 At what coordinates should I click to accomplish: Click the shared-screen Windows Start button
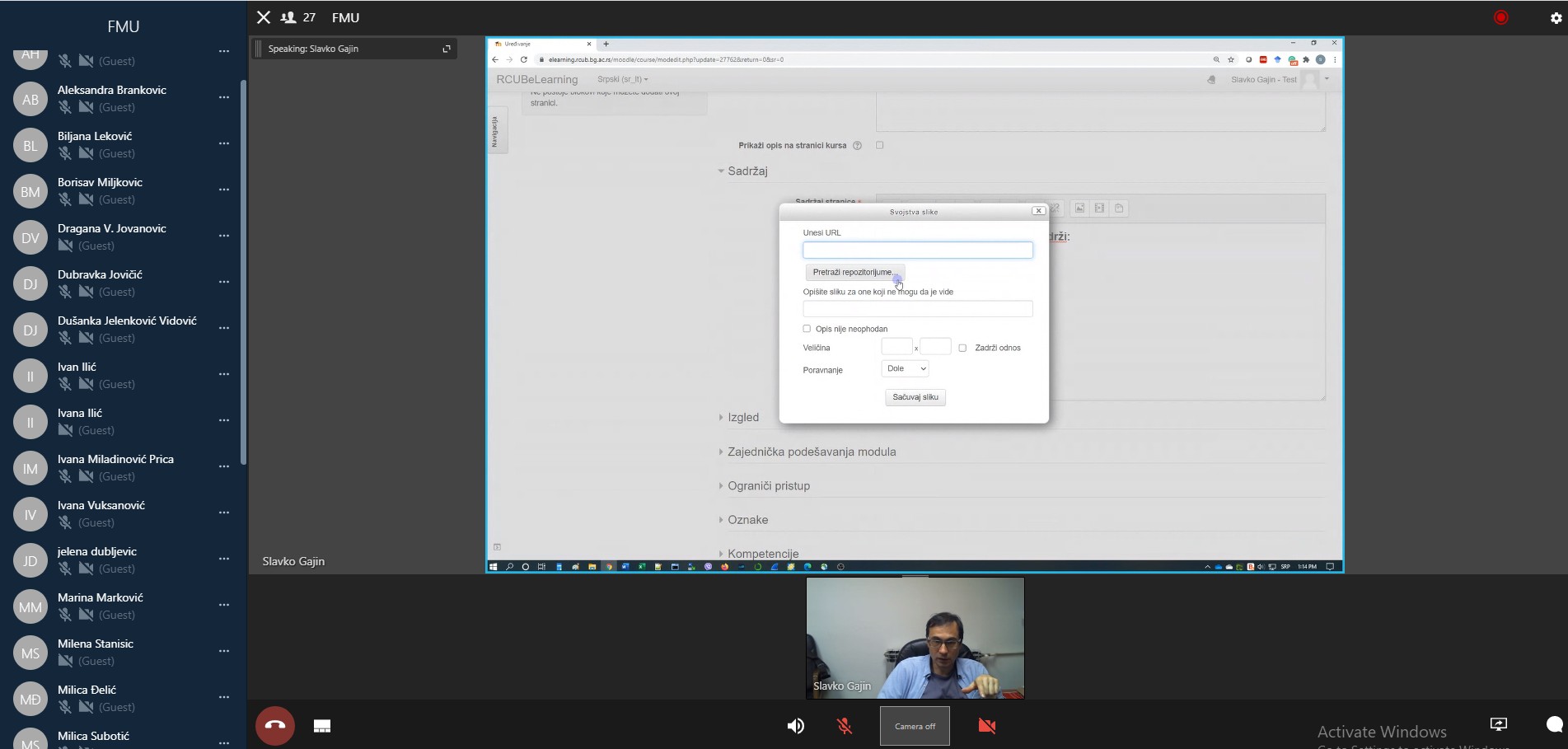pyautogui.click(x=494, y=567)
